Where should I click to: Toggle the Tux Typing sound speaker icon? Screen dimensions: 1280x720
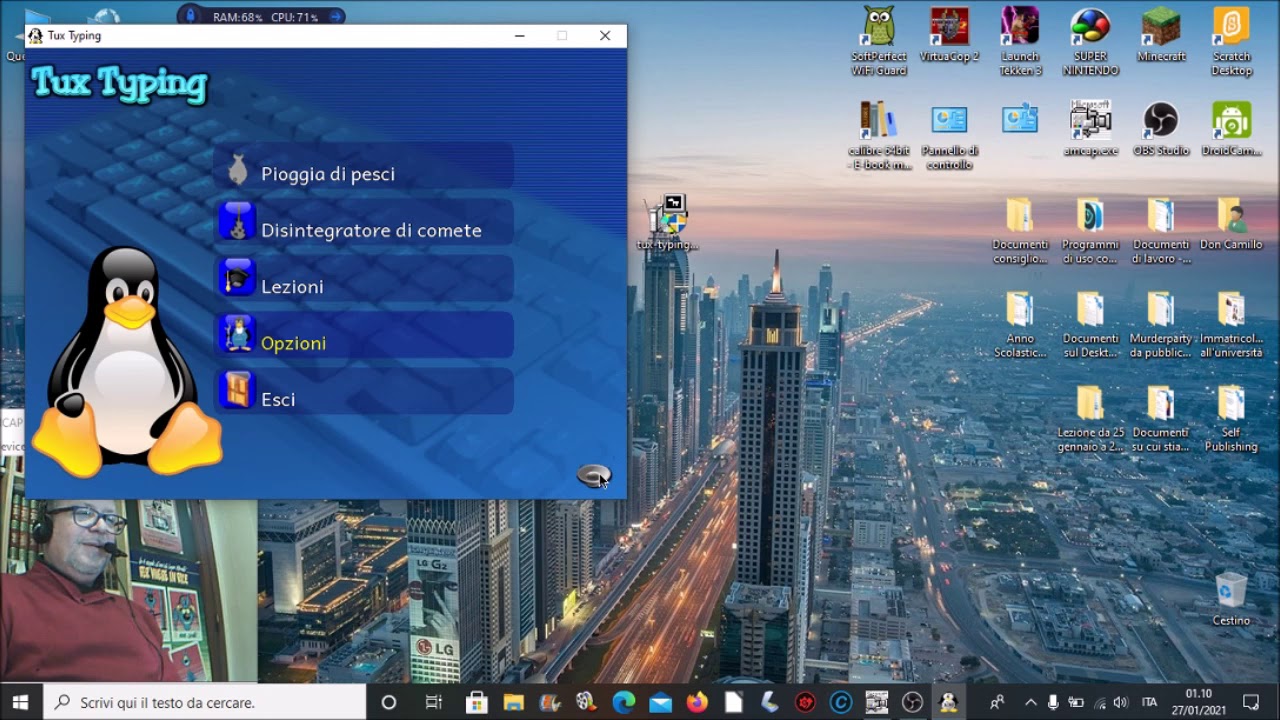pos(593,475)
